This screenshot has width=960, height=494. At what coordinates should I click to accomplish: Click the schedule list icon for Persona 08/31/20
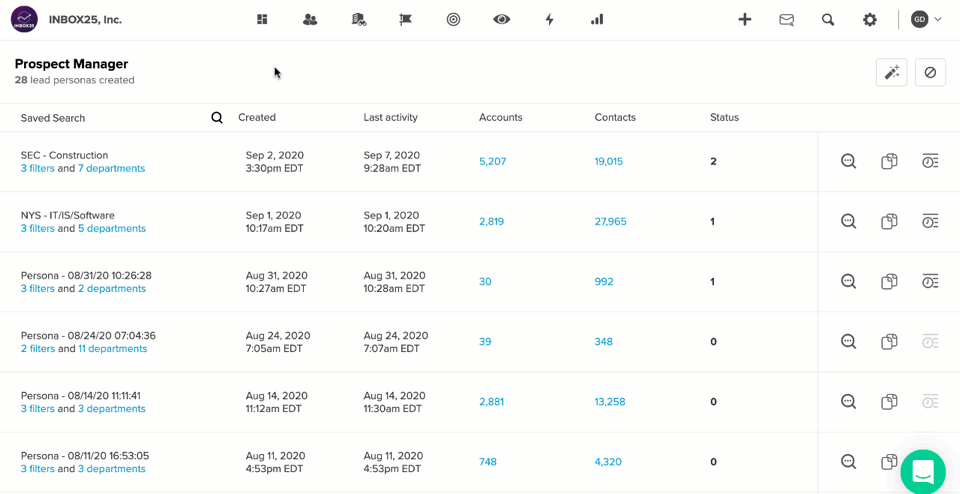pos(930,282)
